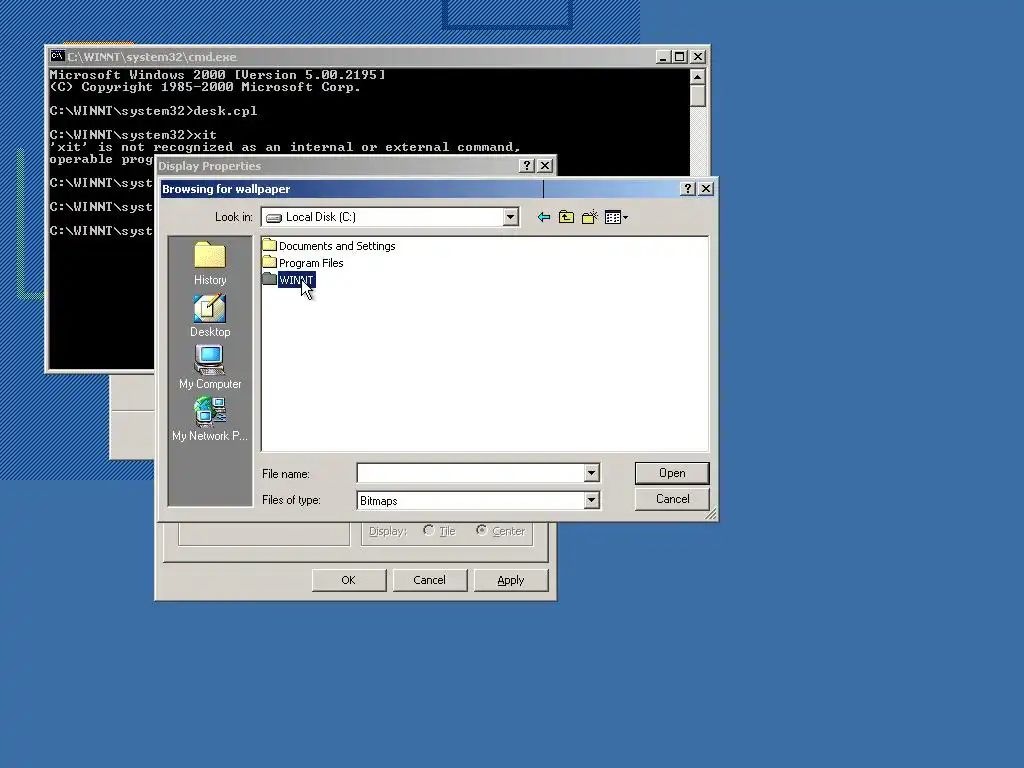The width and height of the screenshot is (1024, 768).
Task: Close the Display Properties window
Action: click(545, 166)
